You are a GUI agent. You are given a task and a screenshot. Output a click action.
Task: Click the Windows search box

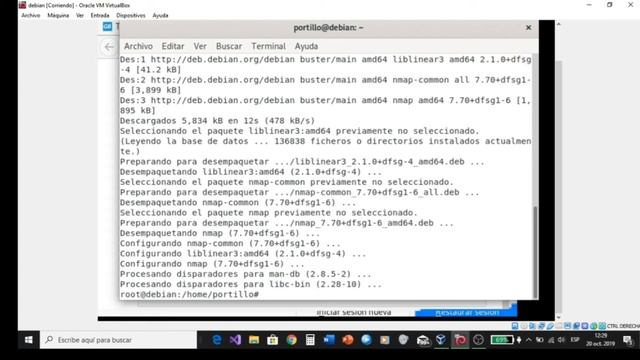coord(118,340)
